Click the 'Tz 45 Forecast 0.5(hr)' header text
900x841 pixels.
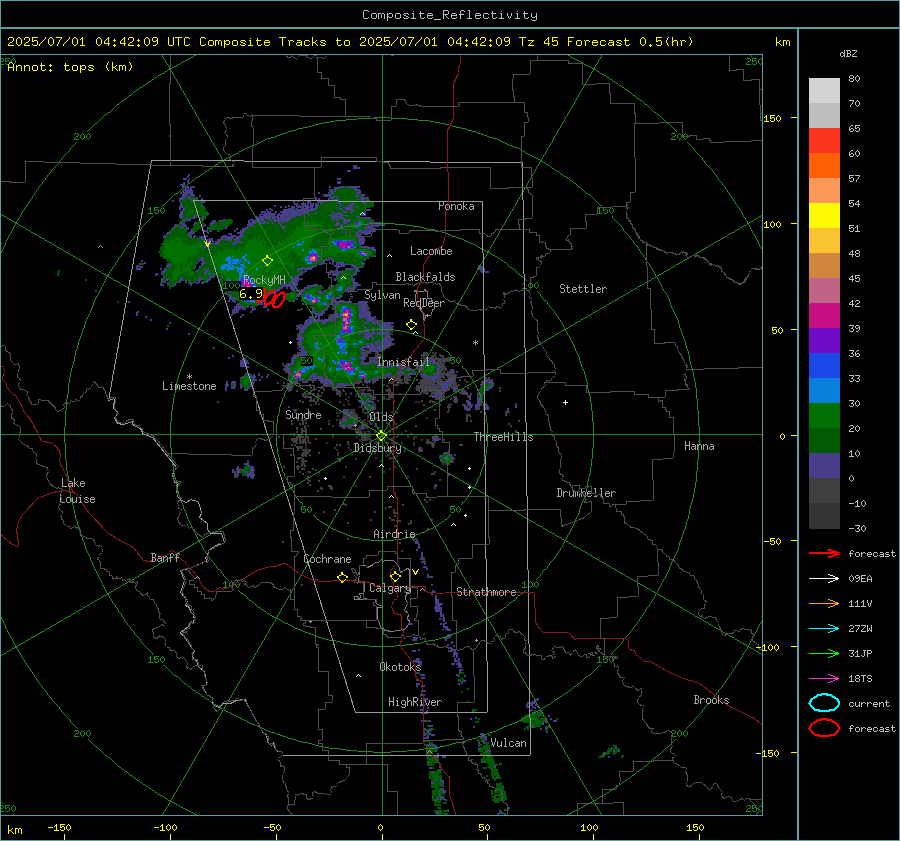606,42
